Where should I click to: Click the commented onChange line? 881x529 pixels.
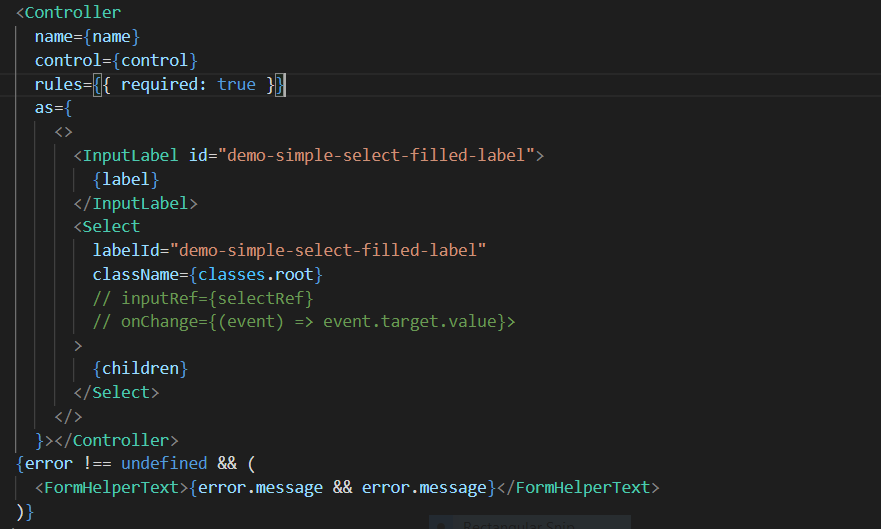[304, 321]
